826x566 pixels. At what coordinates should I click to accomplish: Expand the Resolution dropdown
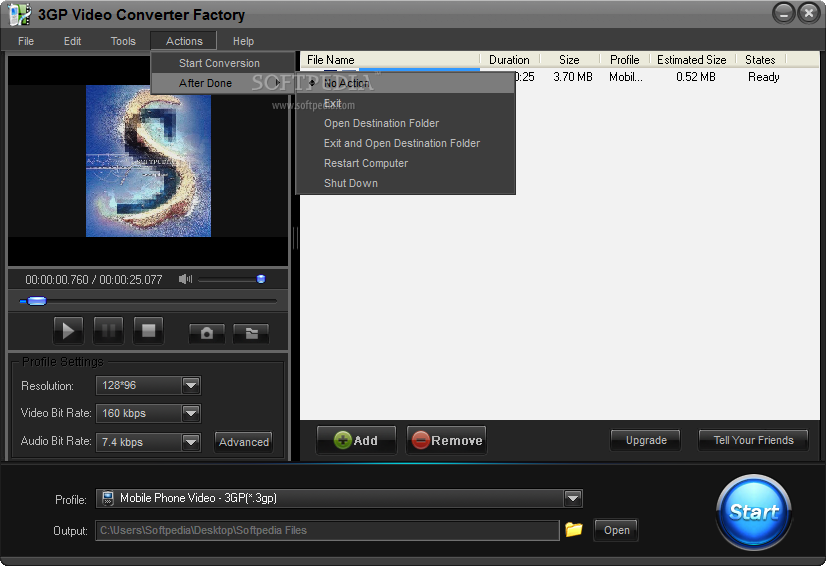click(x=191, y=385)
